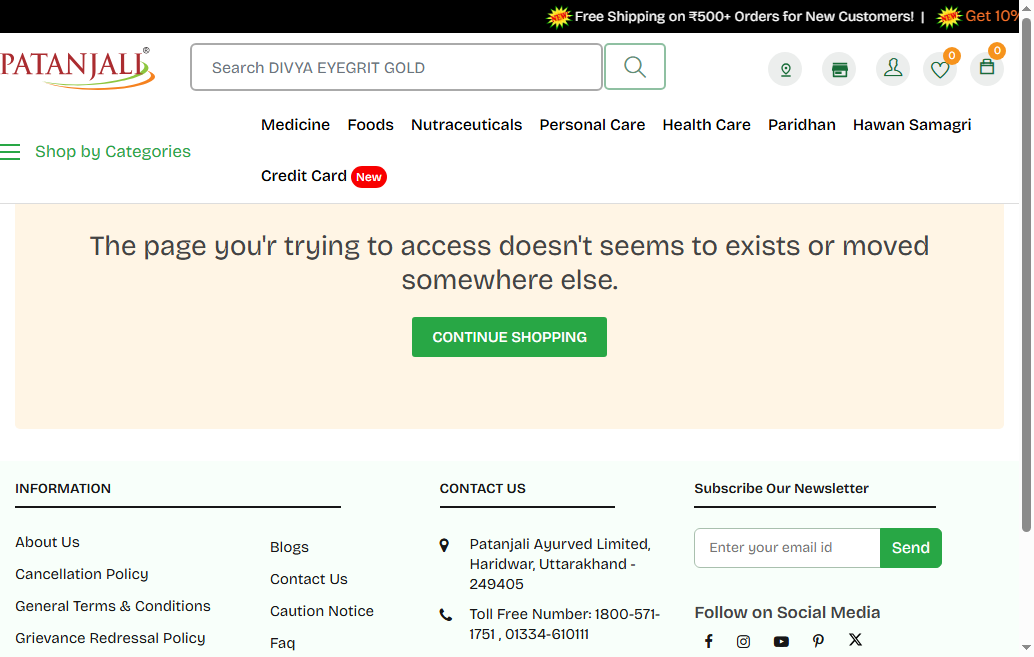Open the Hawan Samagri menu

pos(912,125)
